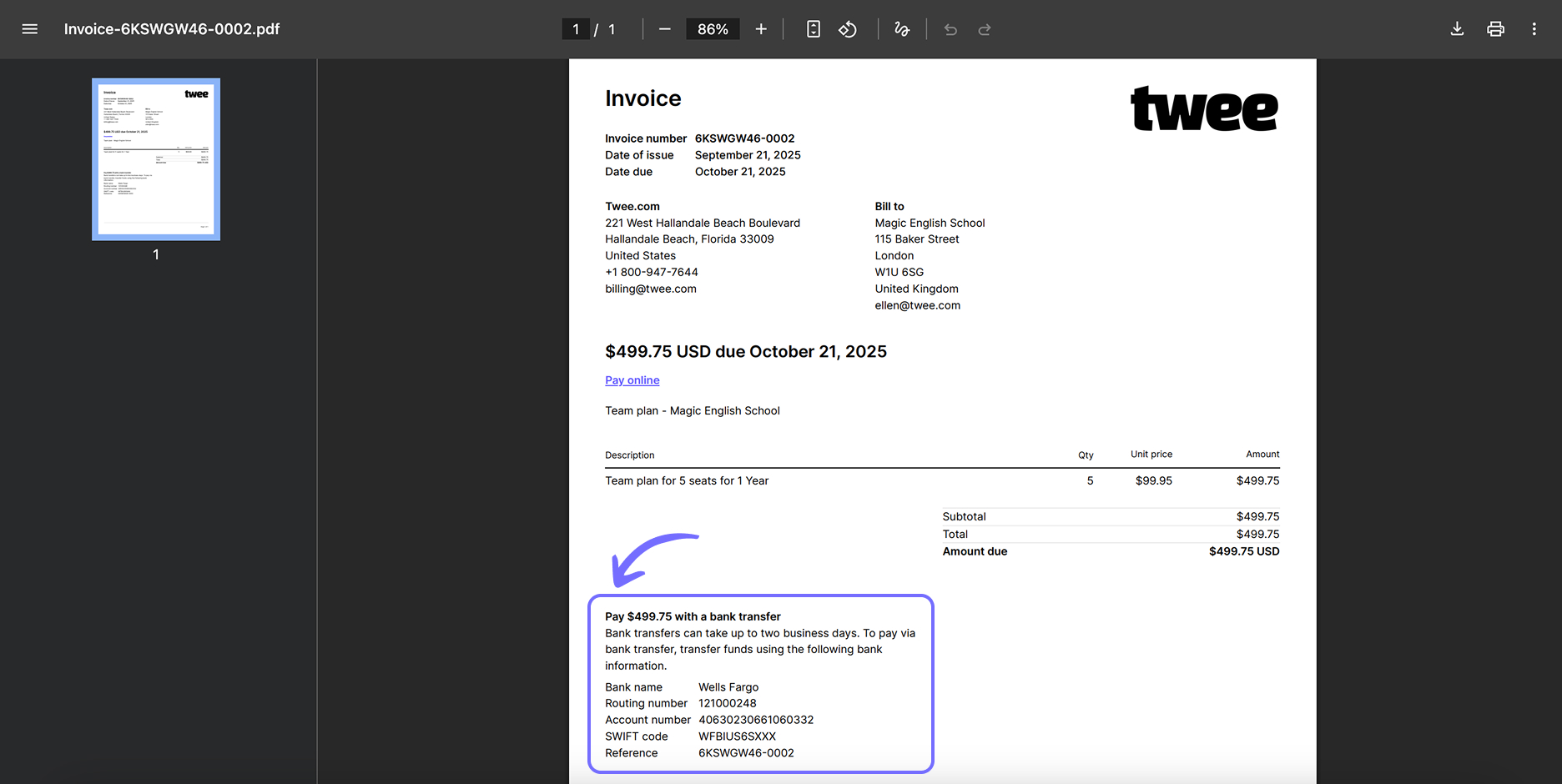Download the invoice PDF
The width and height of the screenshot is (1562, 784).
point(1457,29)
